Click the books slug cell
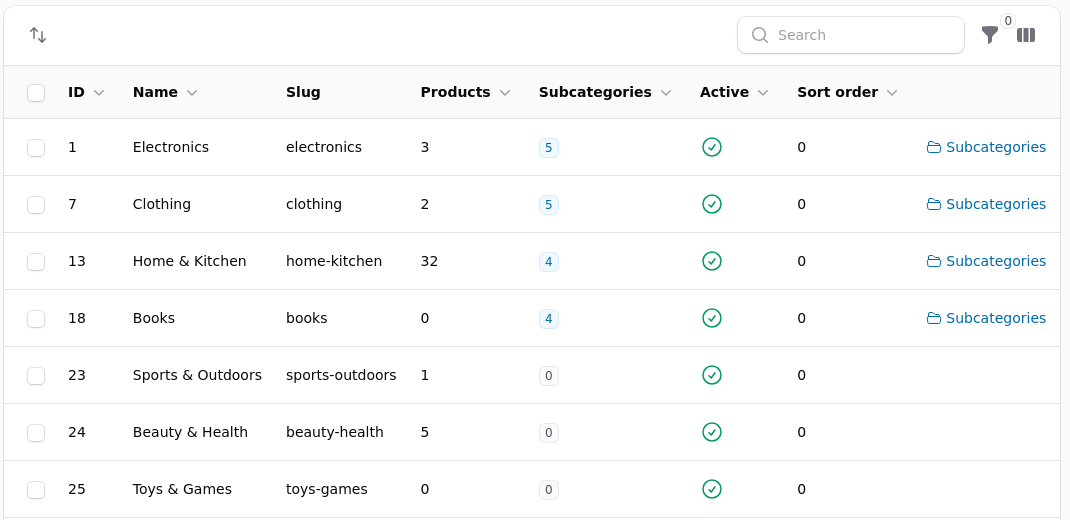The width and height of the screenshot is (1070, 520). coord(306,318)
